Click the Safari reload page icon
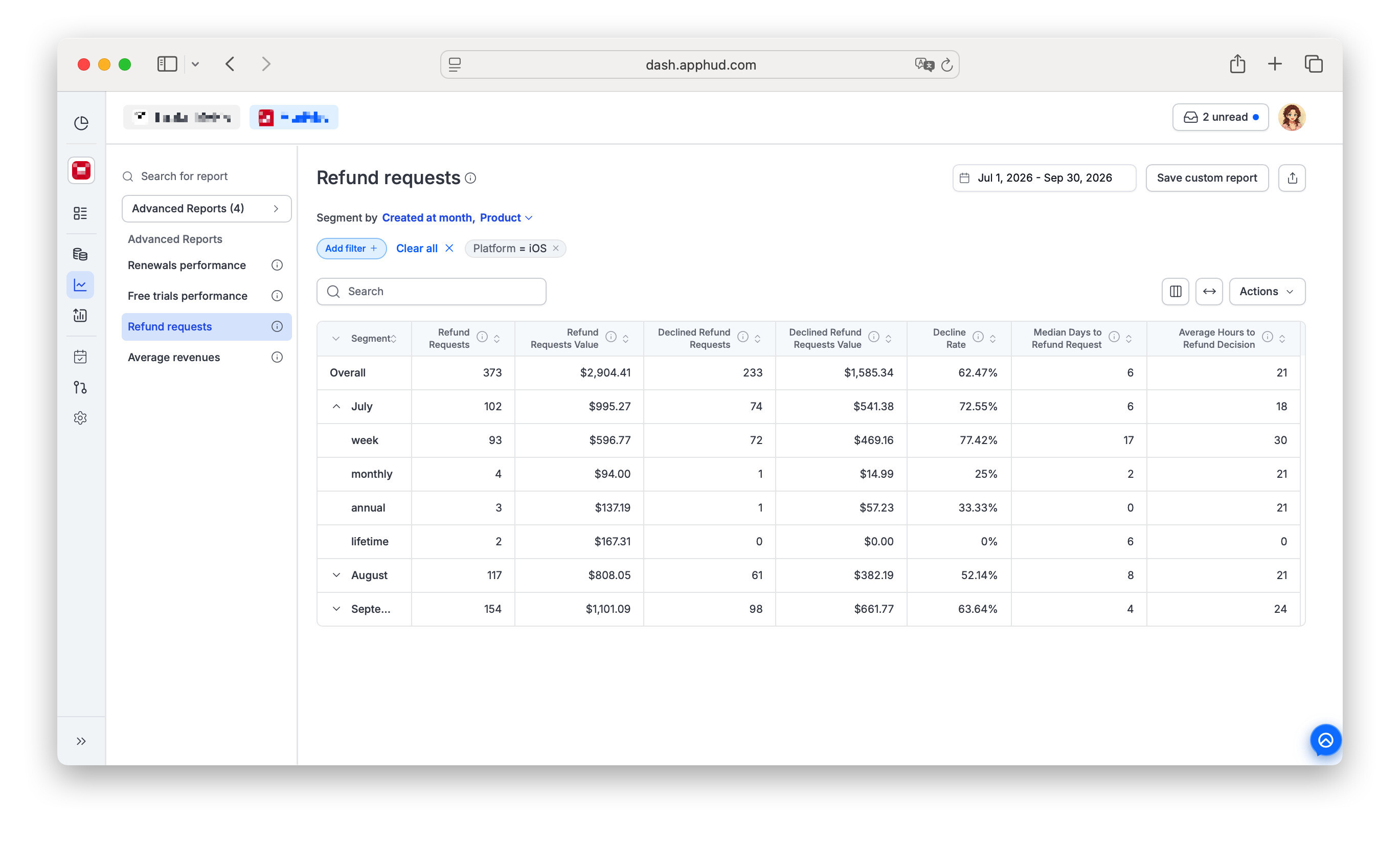The image size is (1400, 842). tap(947, 64)
